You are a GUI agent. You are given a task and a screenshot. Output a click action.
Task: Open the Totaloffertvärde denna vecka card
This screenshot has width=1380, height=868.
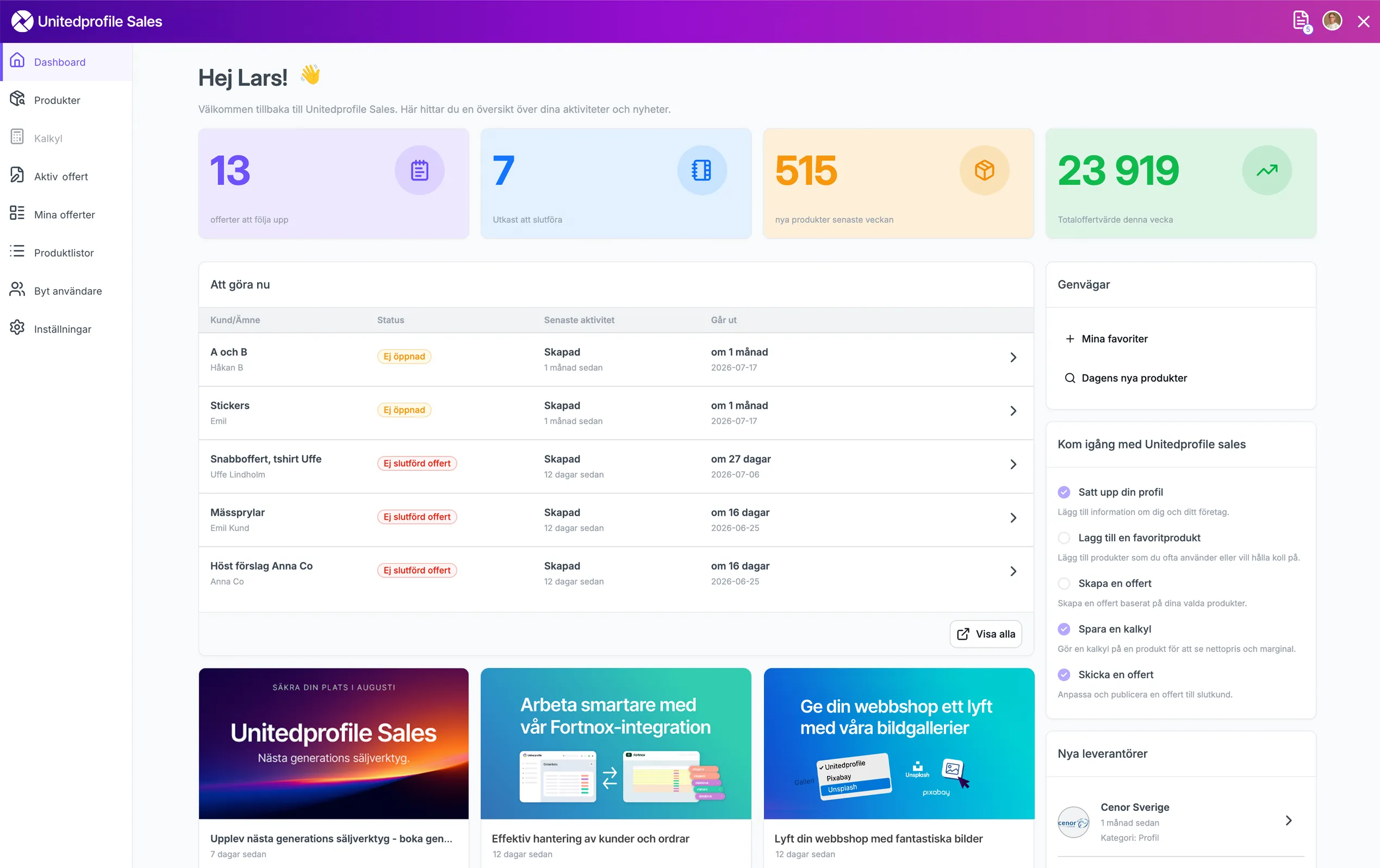pyautogui.click(x=1181, y=183)
